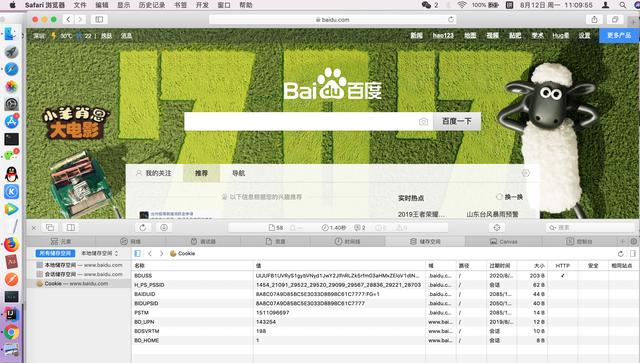
Task: Go forward in inspector content history
Action: click(x=162, y=254)
